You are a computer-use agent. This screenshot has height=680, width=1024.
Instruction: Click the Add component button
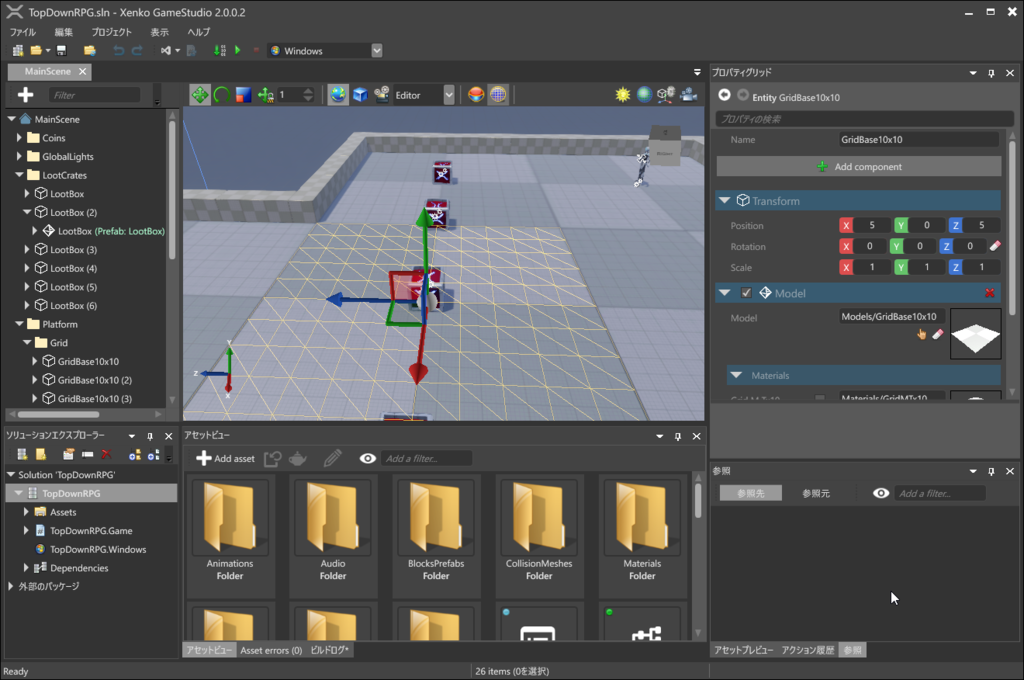coord(858,166)
